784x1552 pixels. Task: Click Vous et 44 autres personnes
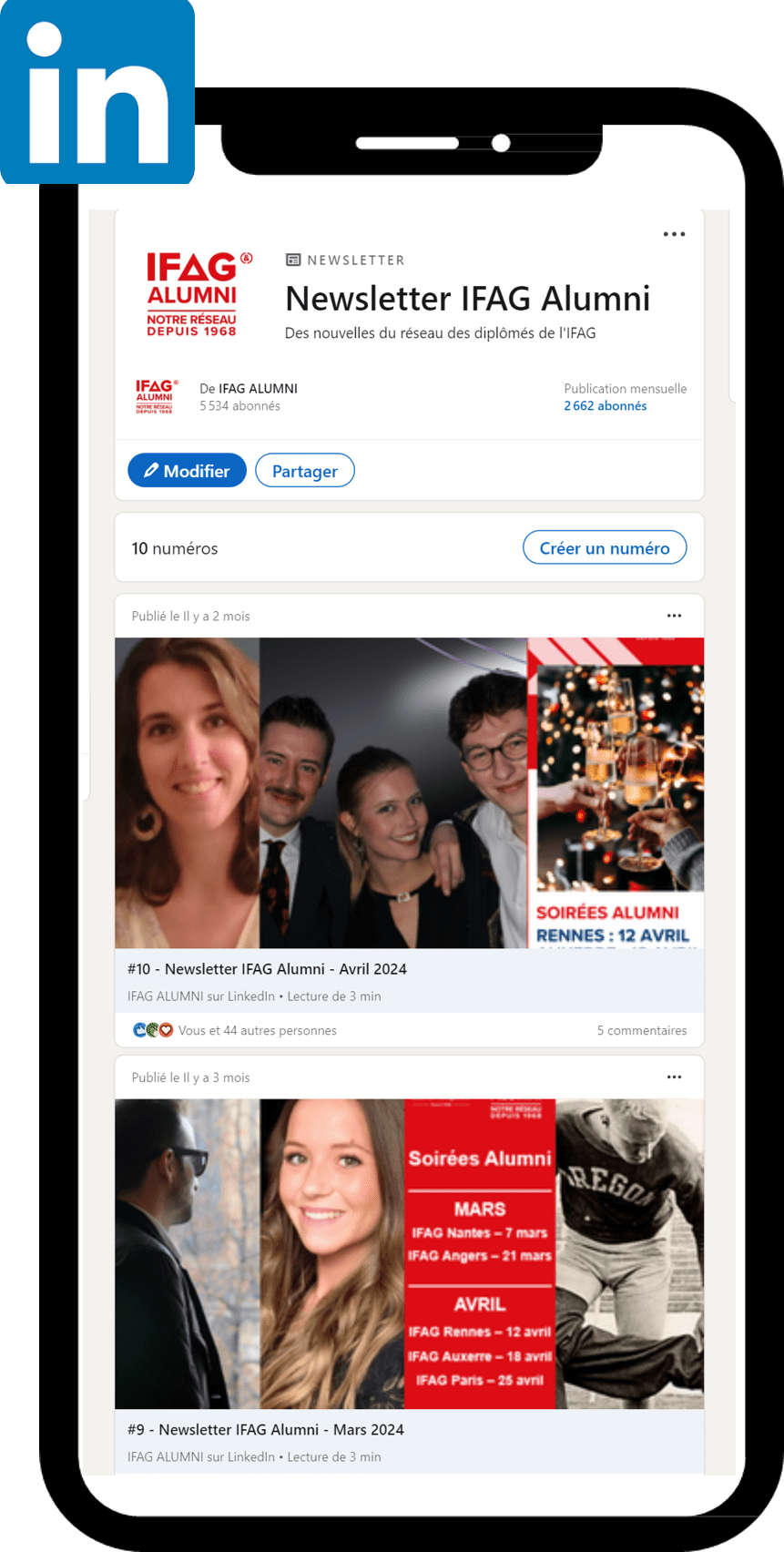point(258,1030)
